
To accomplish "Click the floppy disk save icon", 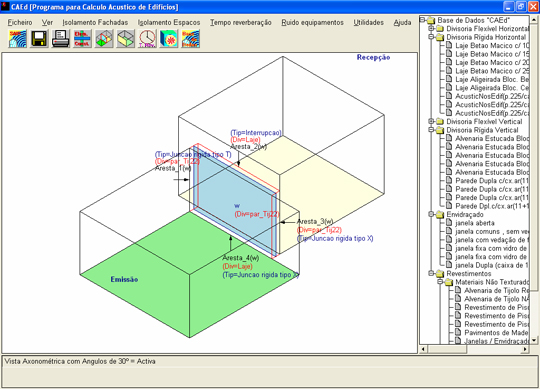I will tap(39, 38).
